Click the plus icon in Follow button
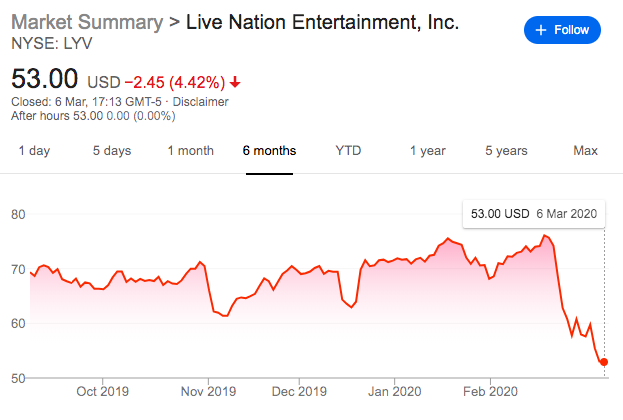Image resolution: width=623 pixels, height=420 pixels. [x=542, y=30]
